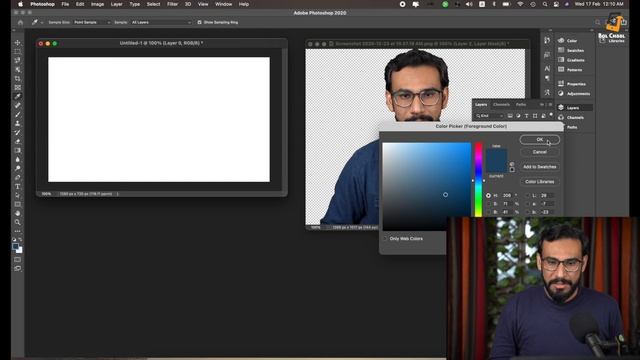Select the Brush tool
This screenshot has height=360, width=640.
[18, 114]
